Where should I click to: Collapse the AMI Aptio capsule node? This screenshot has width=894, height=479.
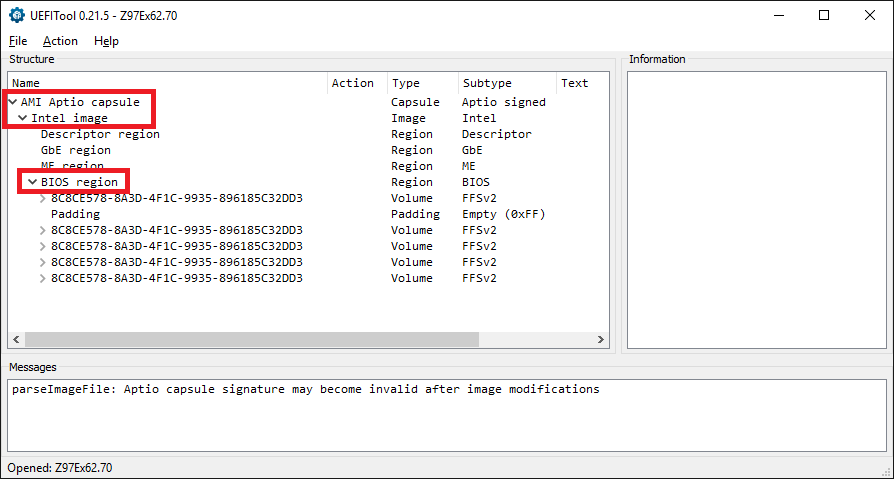pyautogui.click(x=13, y=102)
